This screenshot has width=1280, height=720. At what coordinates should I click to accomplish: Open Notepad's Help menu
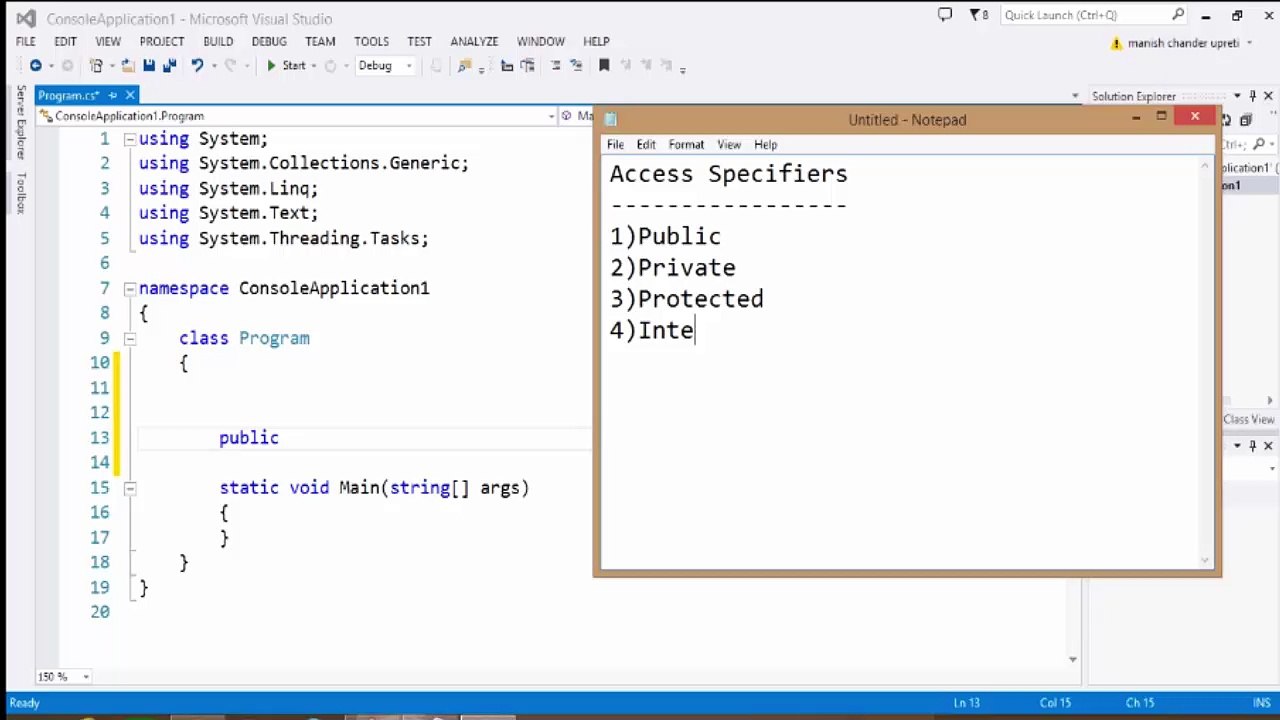coord(765,145)
